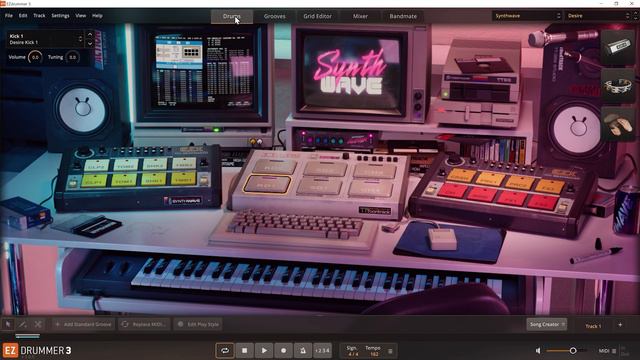Trigger the CLAP2 pad on left machine
This screenshot has width=640, height=360.
tap(97, 165)
